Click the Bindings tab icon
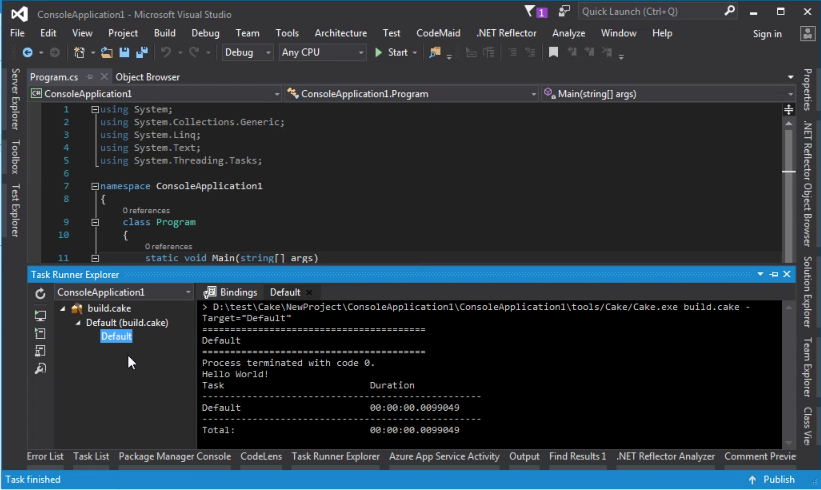 [x=210, y=292]
